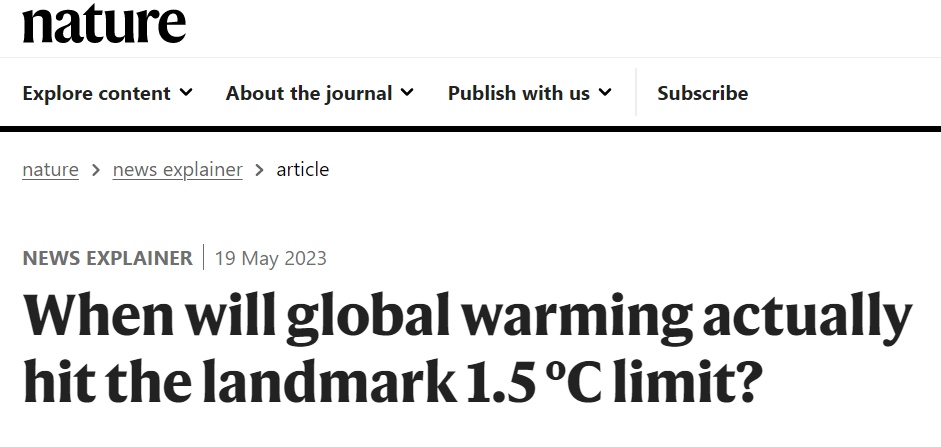This screenshot has width=941, height=447.
Task: Open the About the journal chevron arrow
Action: (x=407, y=92)
